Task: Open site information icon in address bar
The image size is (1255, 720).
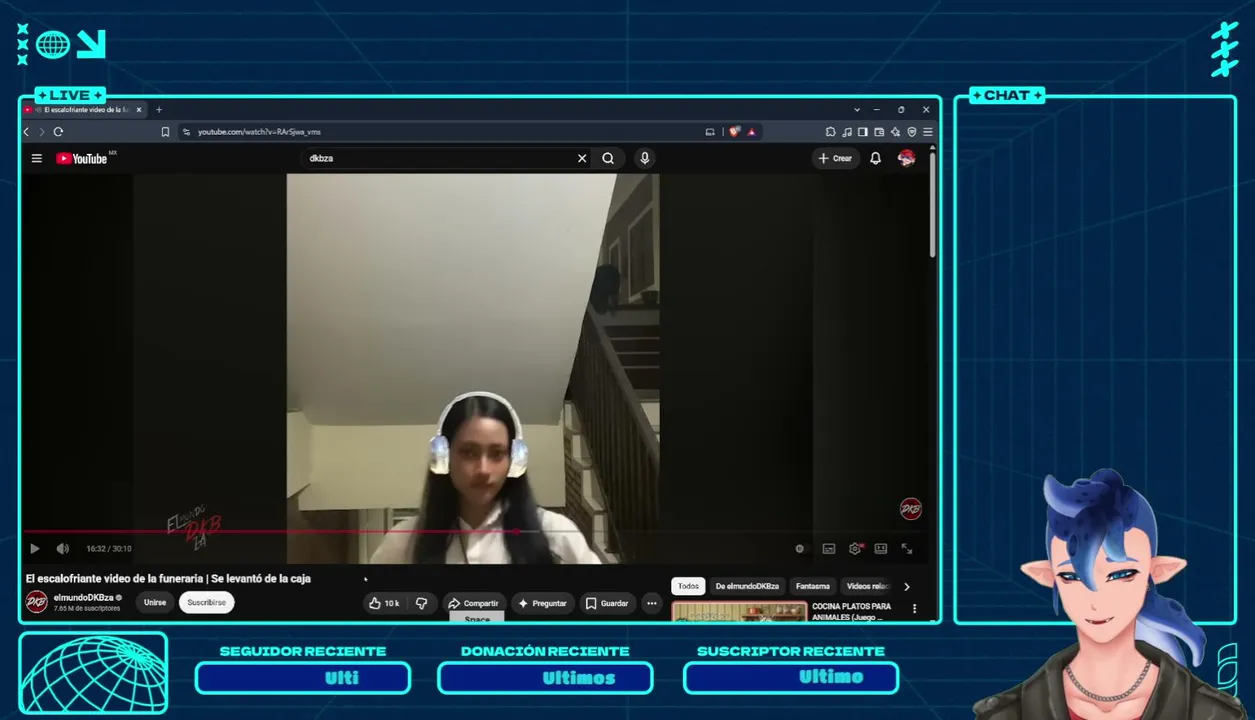Action: coord(186,131)
